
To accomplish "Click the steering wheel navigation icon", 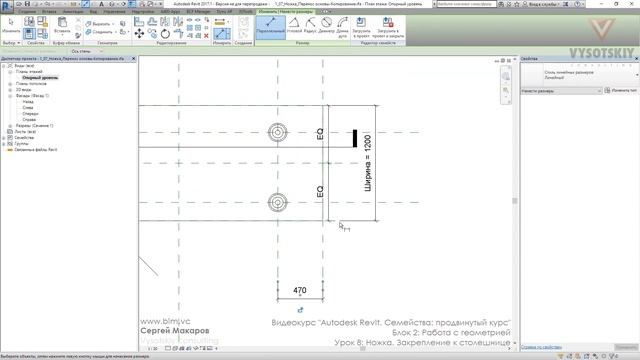I will 506,76.
